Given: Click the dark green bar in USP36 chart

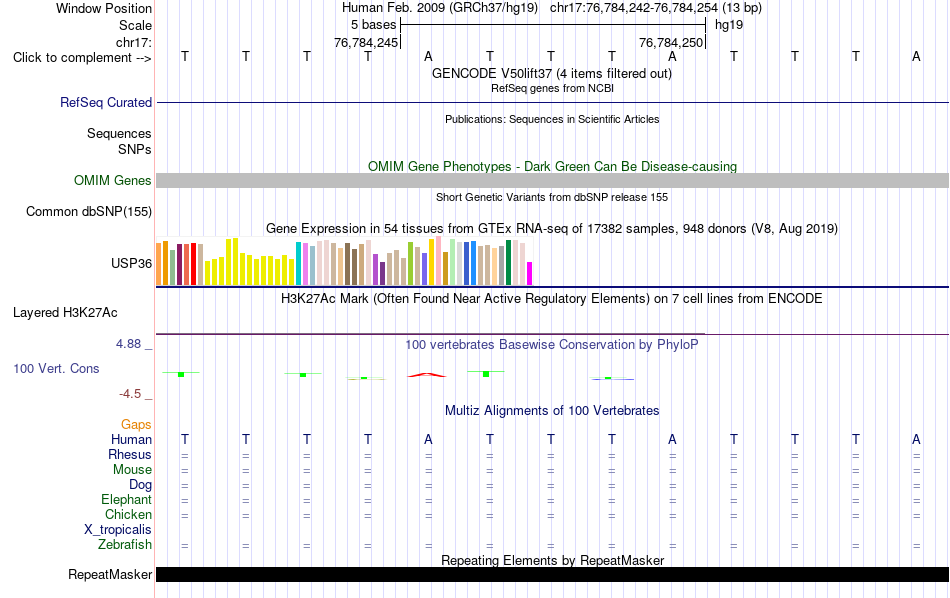Looking at the screenshot, I should (508, 262).
